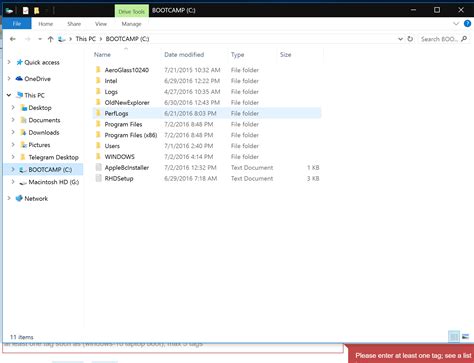This screenshot has height=363, width=474.
Task: Click the New folder quick access icon
Action: click(x=37, y=10)
